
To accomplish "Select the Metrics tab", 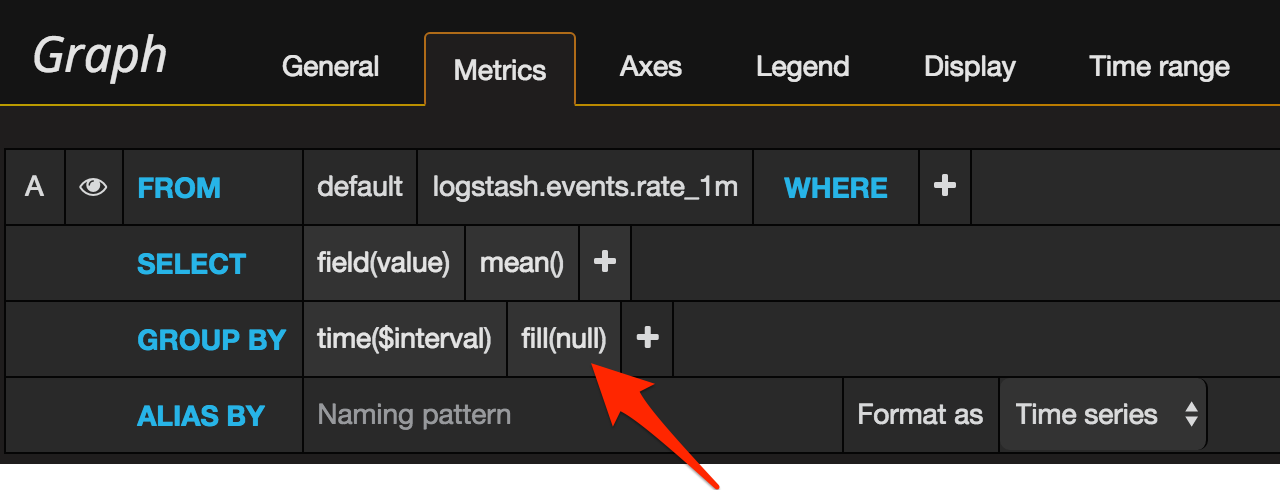I will 500,69.
